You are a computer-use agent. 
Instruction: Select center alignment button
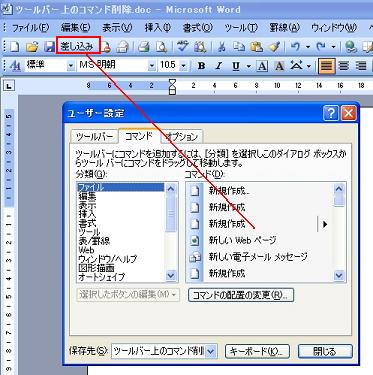(344, 66)
